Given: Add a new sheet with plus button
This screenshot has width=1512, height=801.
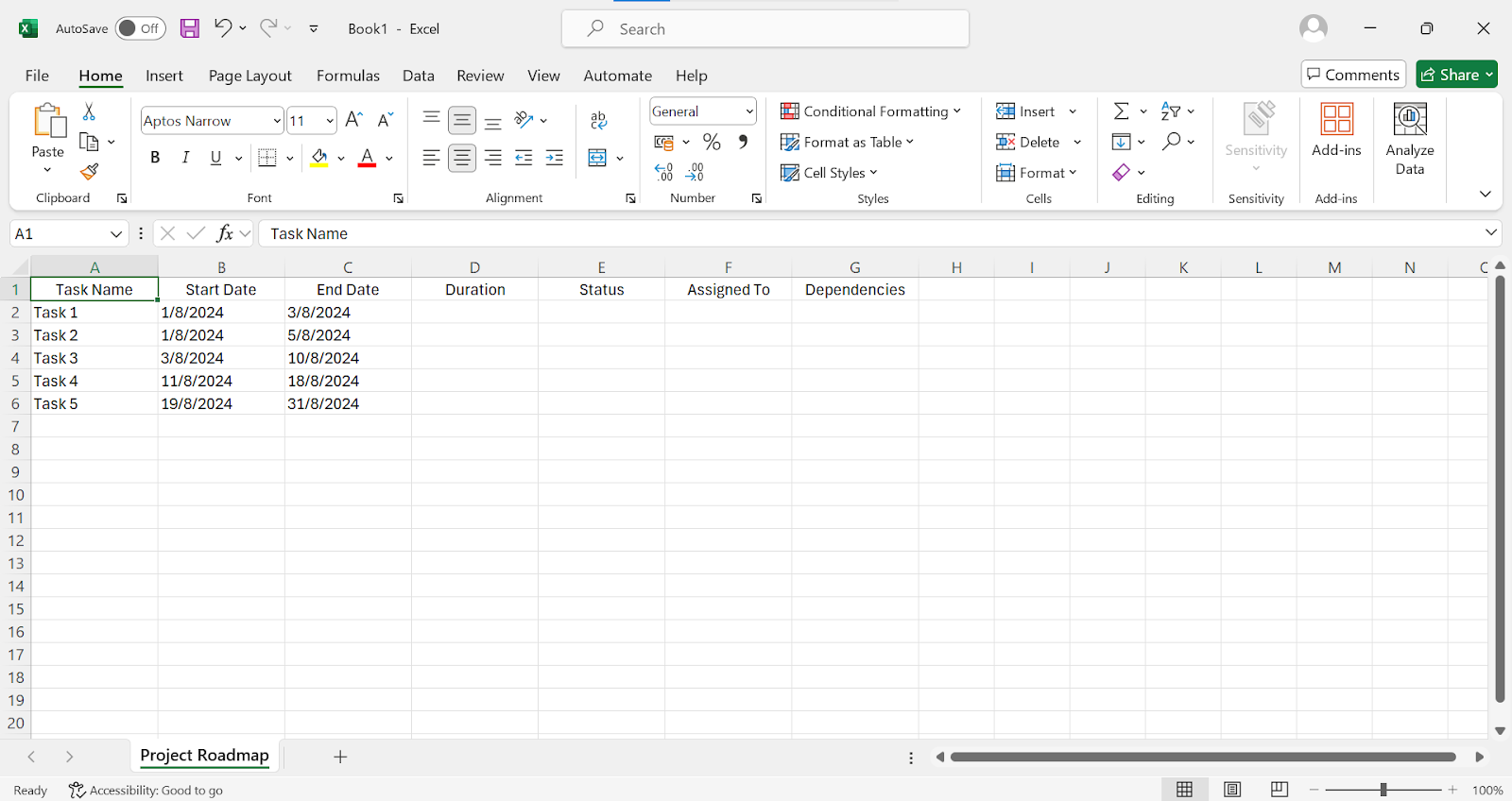Looking at the screenshot, I should click(340, 757).
